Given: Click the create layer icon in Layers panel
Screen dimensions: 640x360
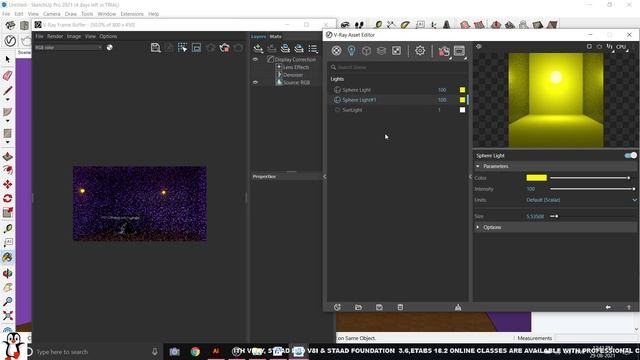Looking at the screenshot, I should pos(258,49).
